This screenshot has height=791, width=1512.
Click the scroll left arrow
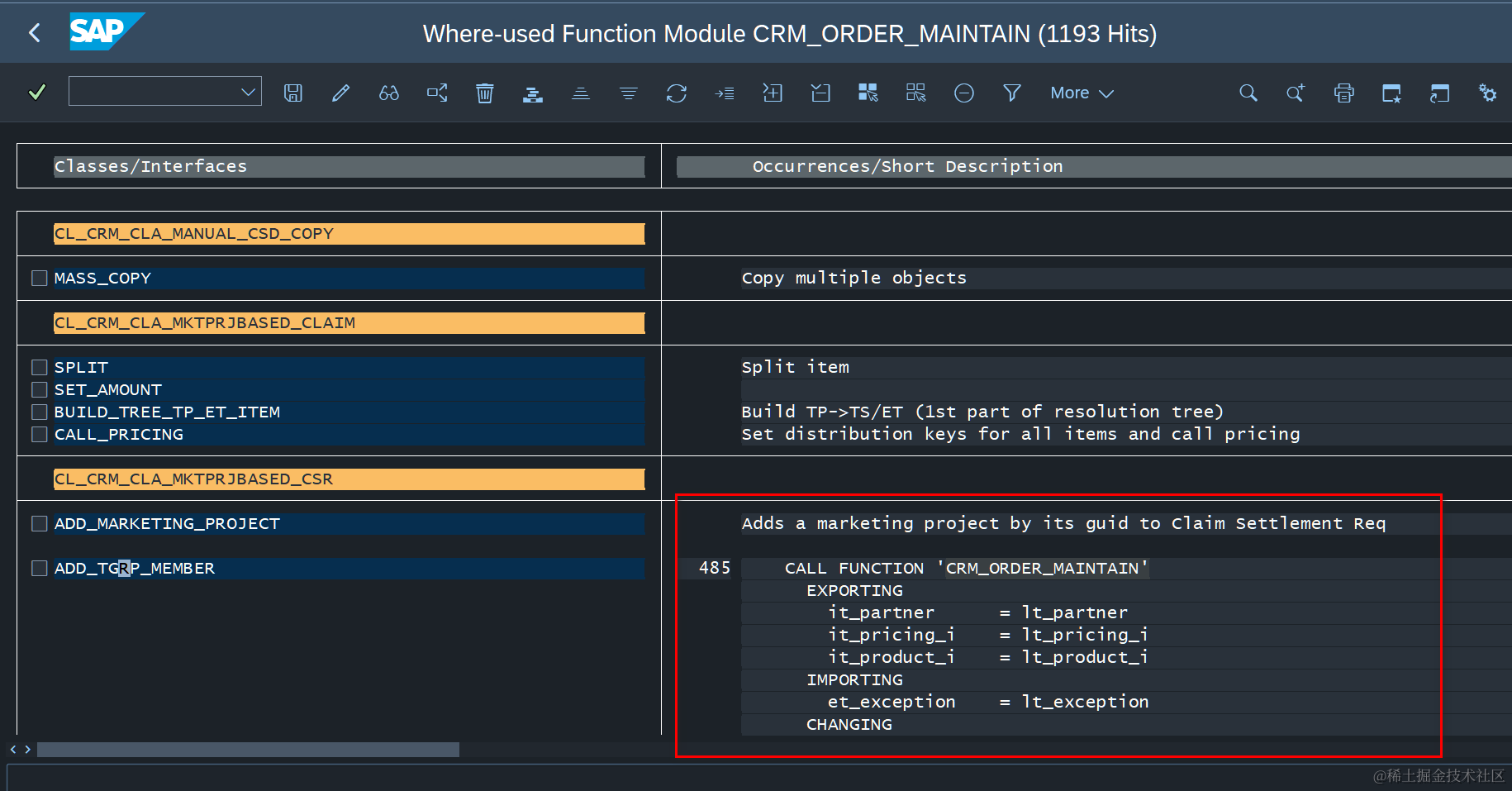coord(13,750)
